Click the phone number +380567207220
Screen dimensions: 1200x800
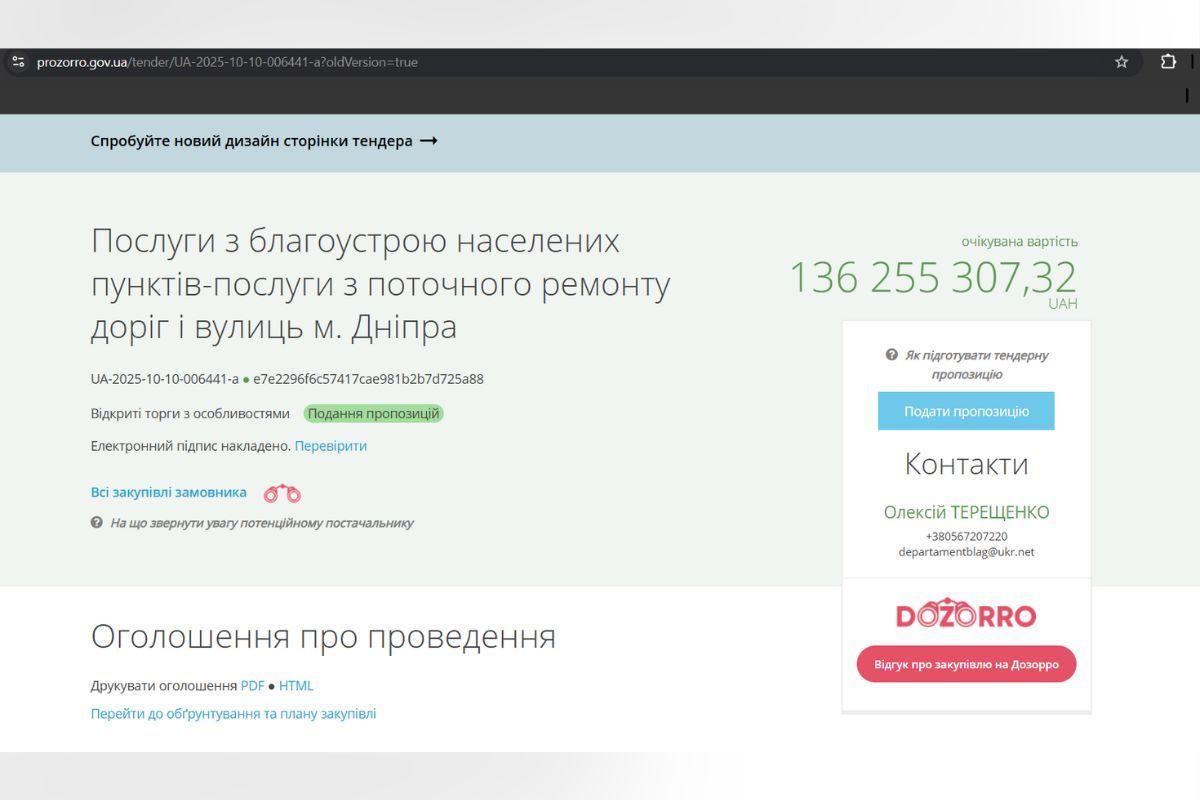965,535
